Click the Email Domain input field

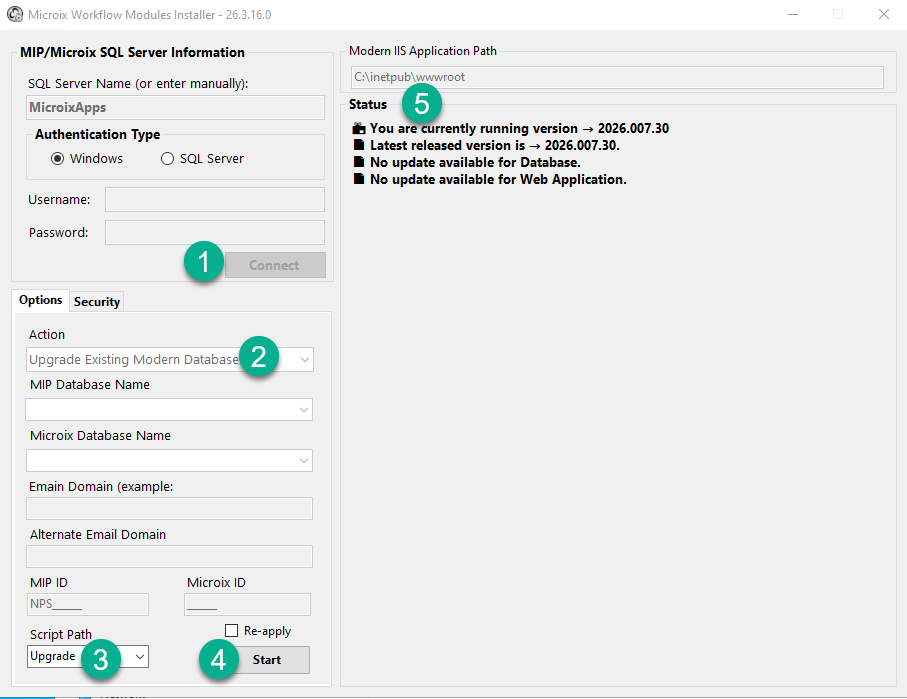point(169,509)
